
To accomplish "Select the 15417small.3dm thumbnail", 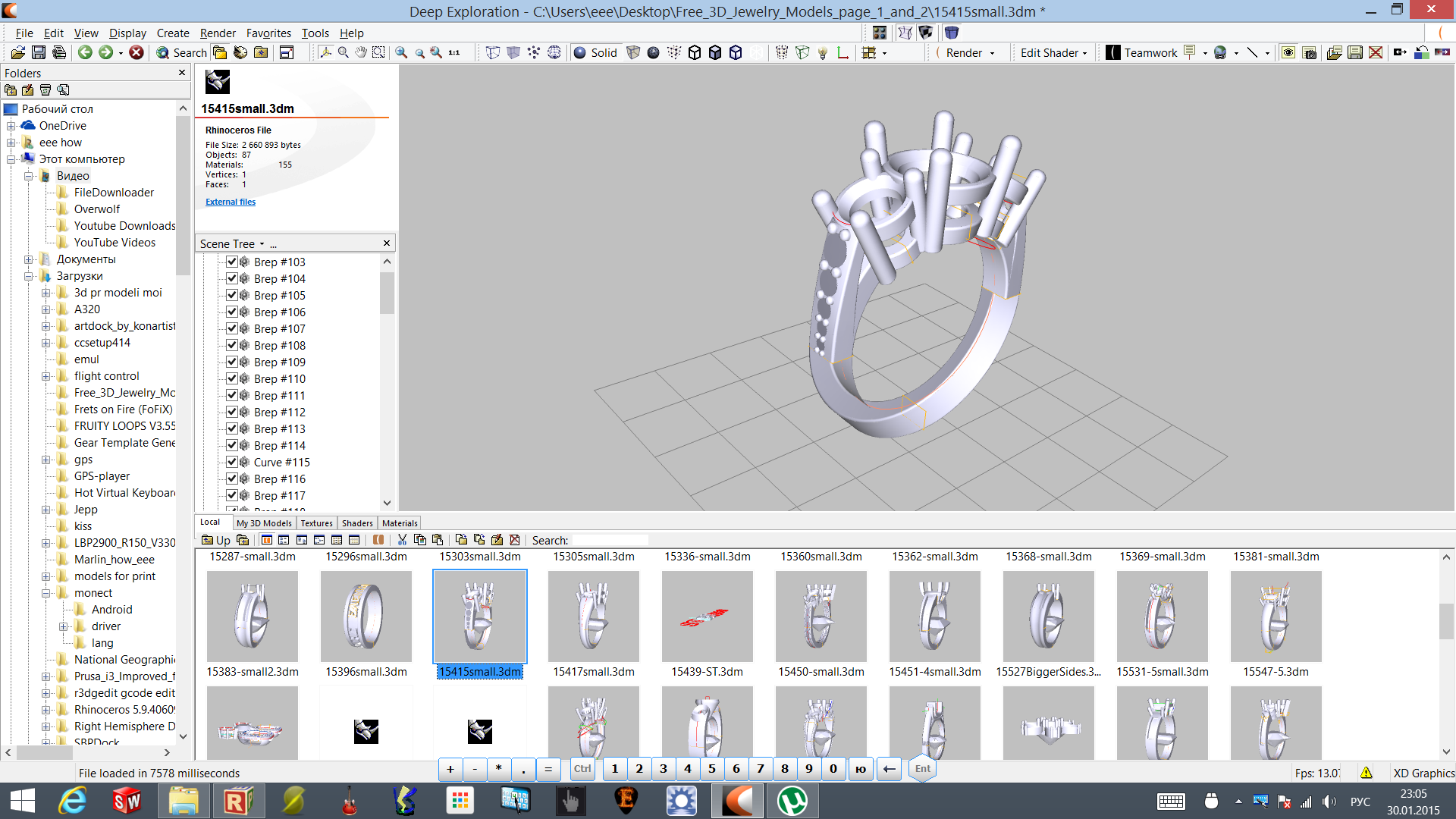I will [593, 617].
